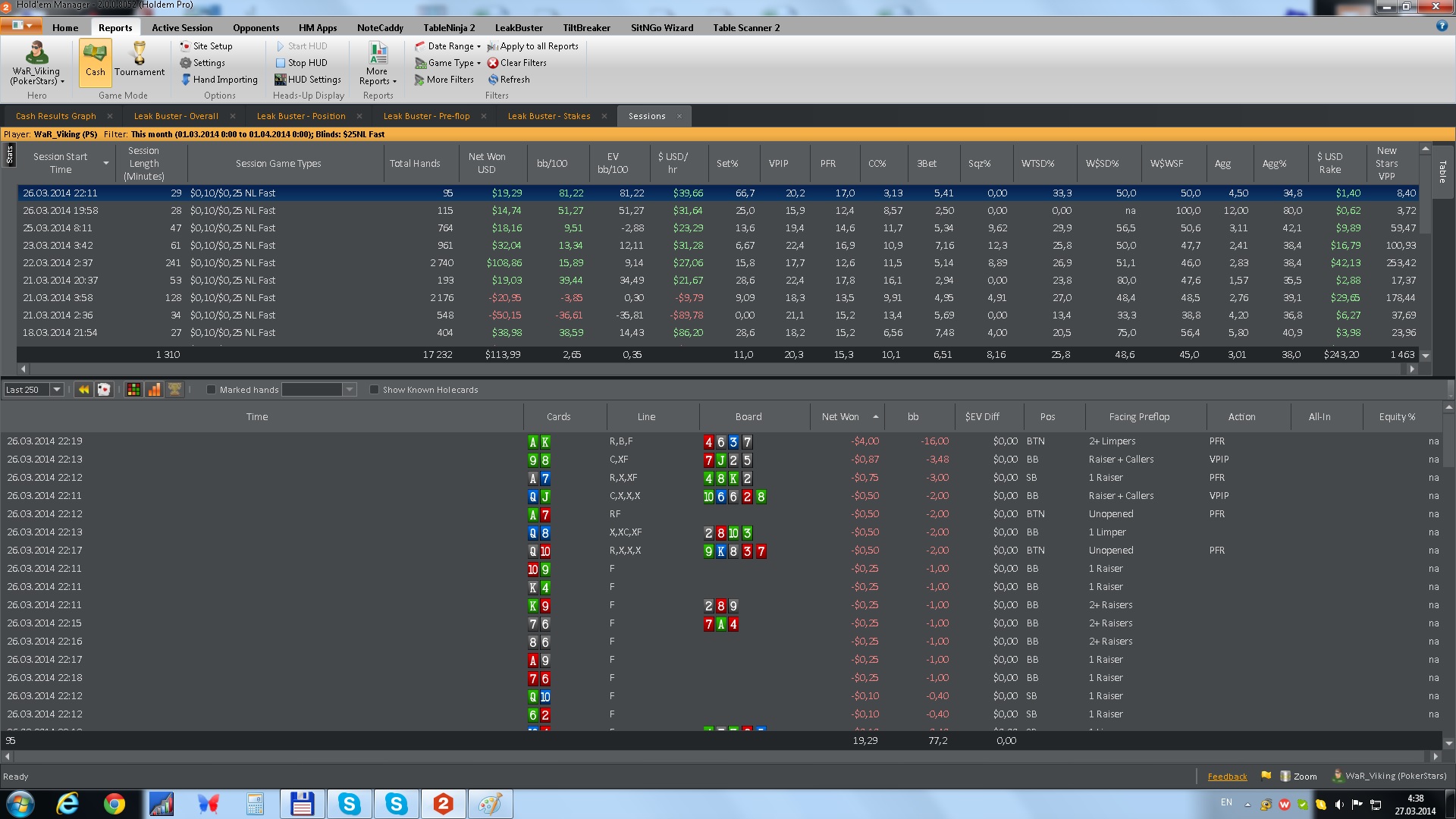
Task: Click the orange bar chart icon
Action: [154, 390]
